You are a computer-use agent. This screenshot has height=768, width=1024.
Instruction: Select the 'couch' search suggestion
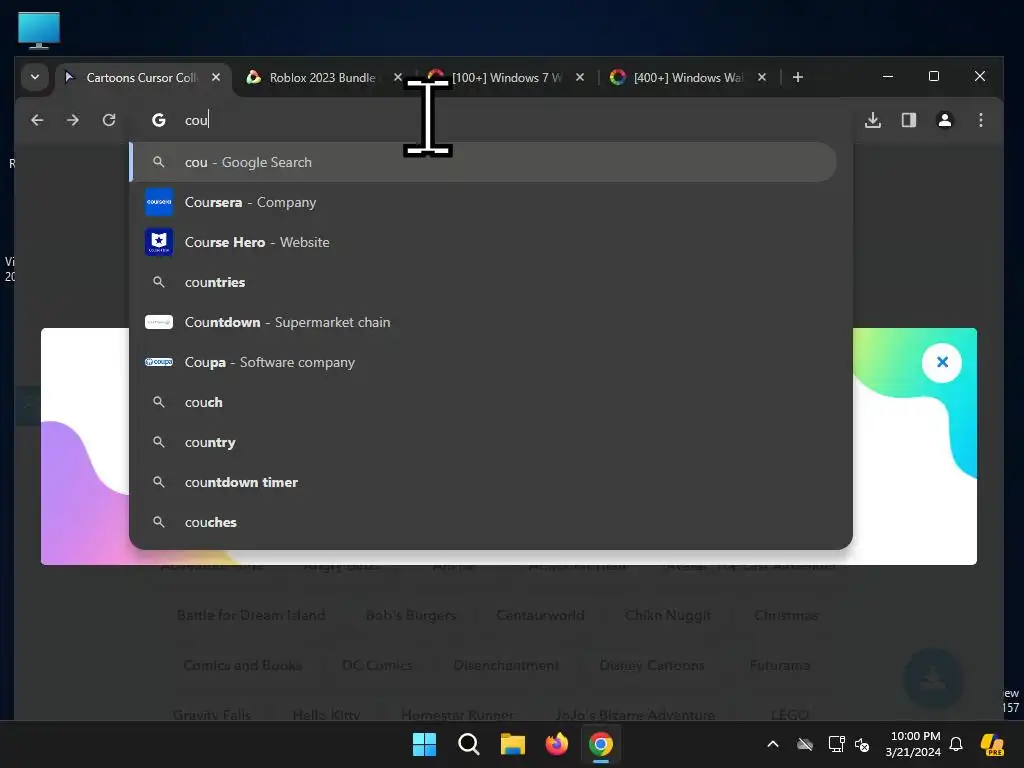483,402
